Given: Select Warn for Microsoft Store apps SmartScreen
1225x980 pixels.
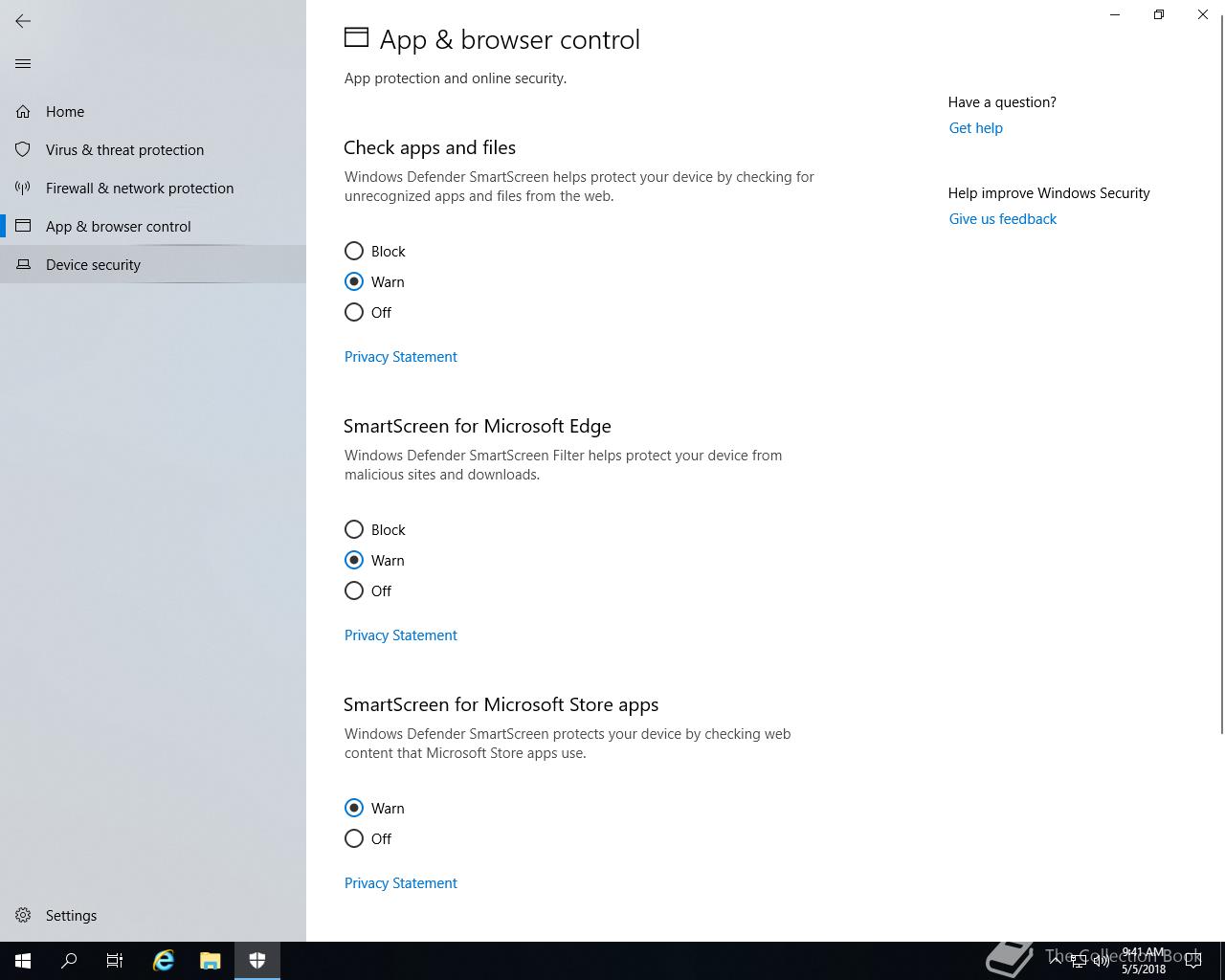Looking at the screenshot, I should point(354,809).
